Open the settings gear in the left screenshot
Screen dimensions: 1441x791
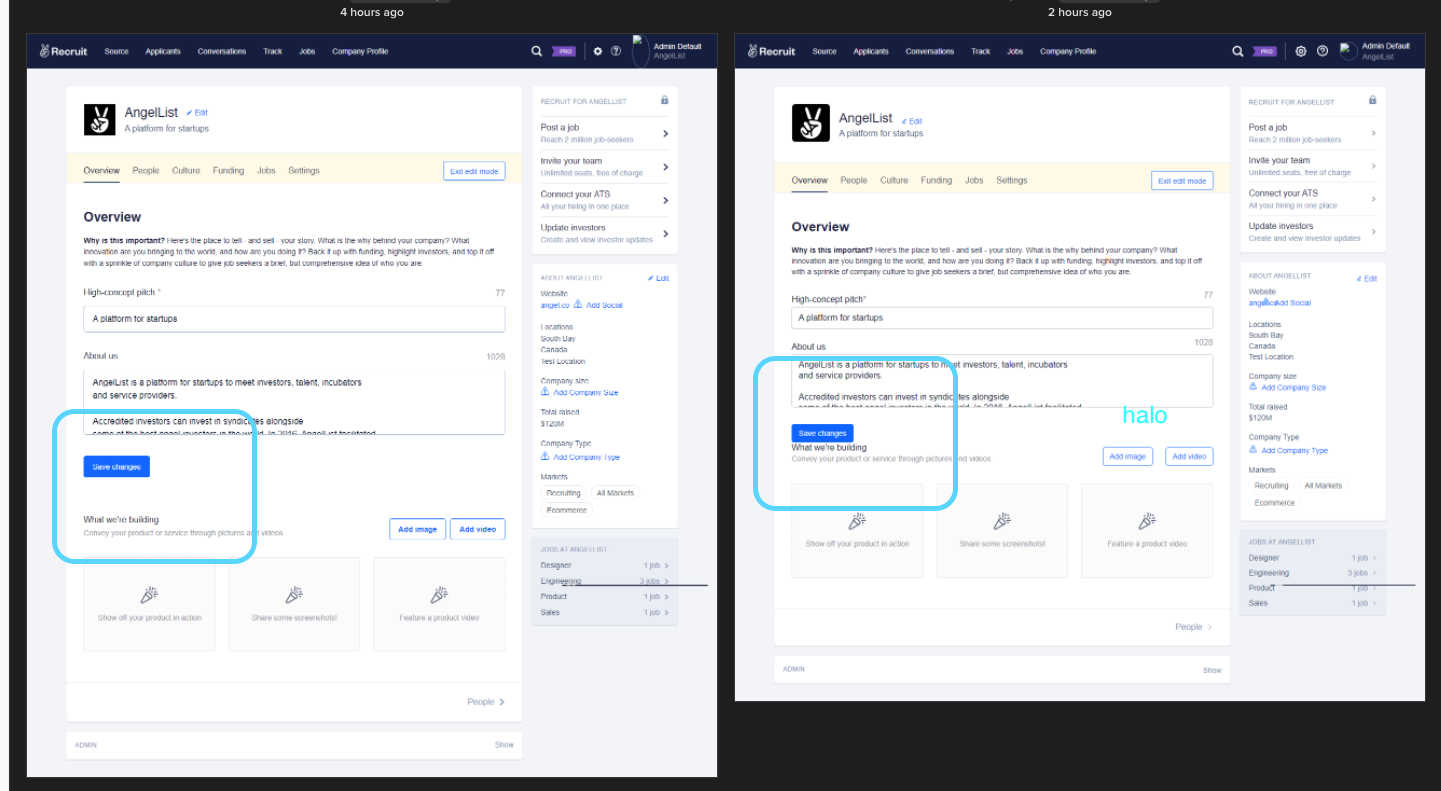click(598, 51)
